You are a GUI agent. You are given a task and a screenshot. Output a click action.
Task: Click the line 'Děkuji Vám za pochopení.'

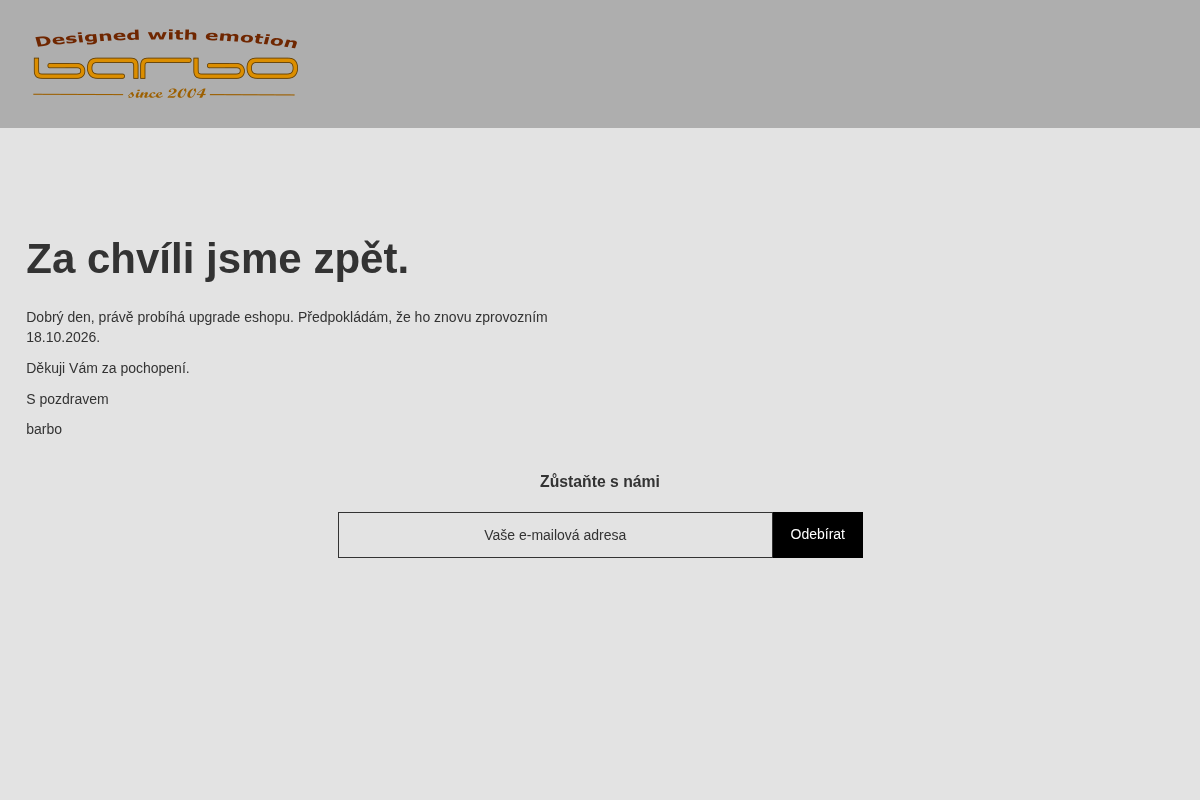point(108,368)
